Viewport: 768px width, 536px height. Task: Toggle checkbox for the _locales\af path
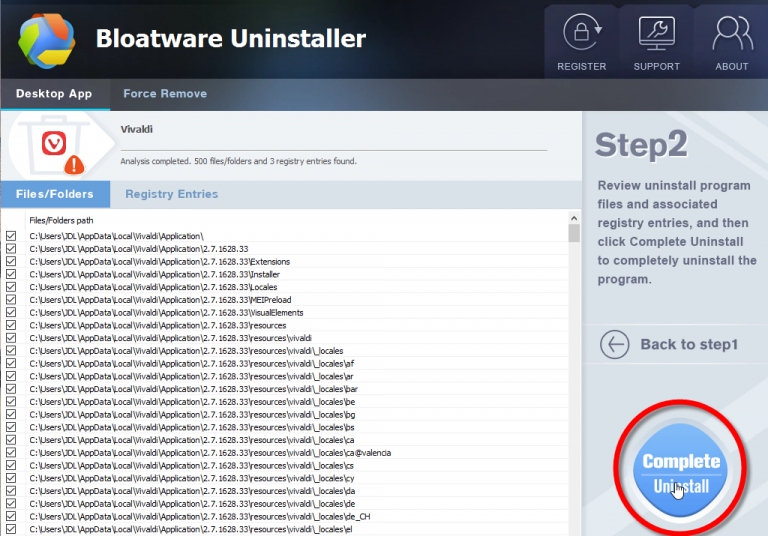(x=11, y=364)
